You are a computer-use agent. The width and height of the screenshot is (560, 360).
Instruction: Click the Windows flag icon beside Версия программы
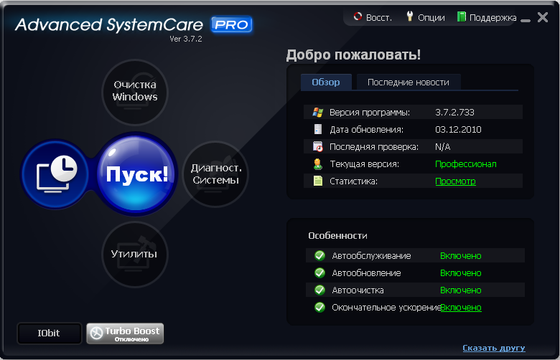318,112
